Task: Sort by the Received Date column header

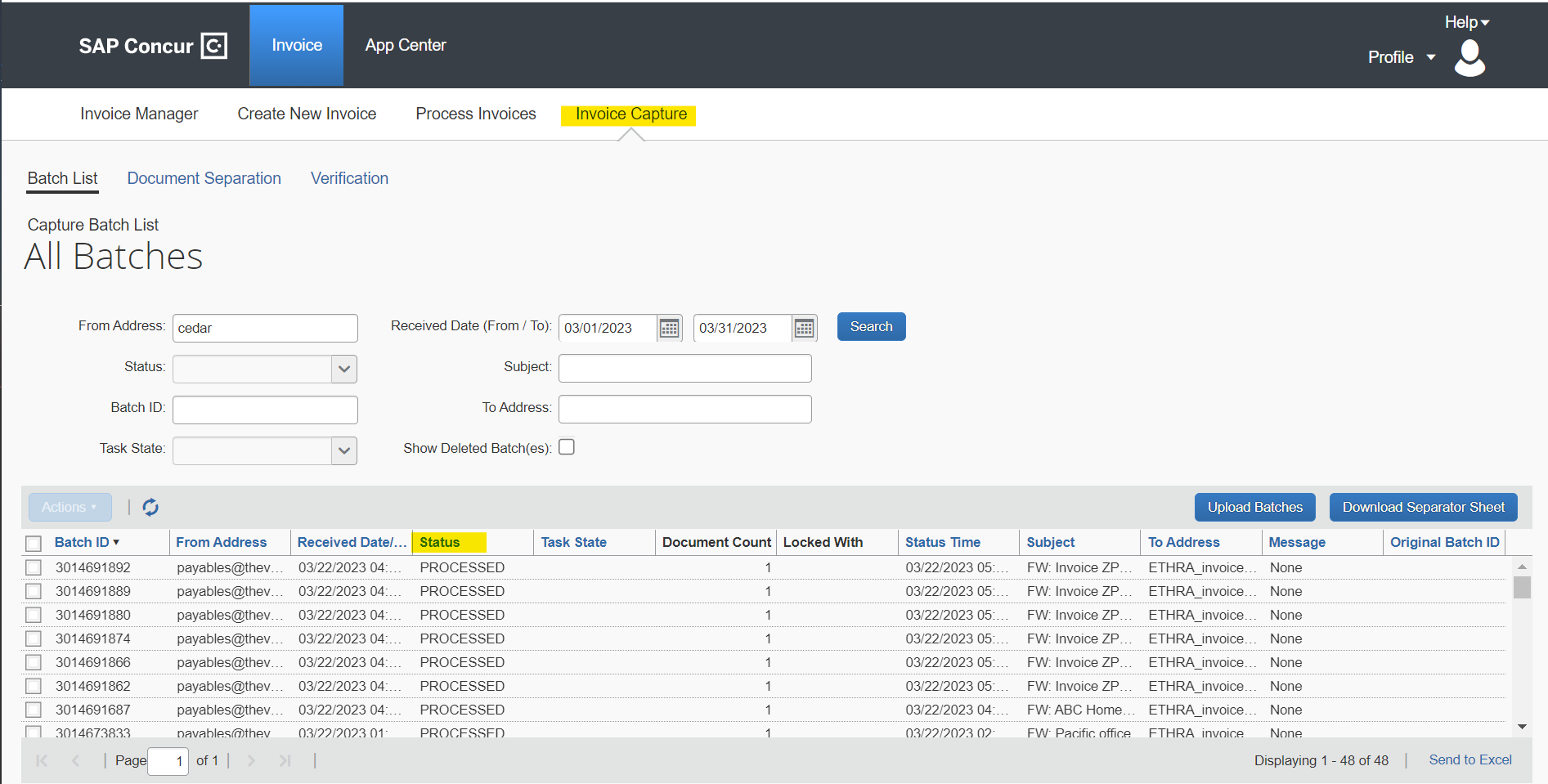Action: point(352,543)
